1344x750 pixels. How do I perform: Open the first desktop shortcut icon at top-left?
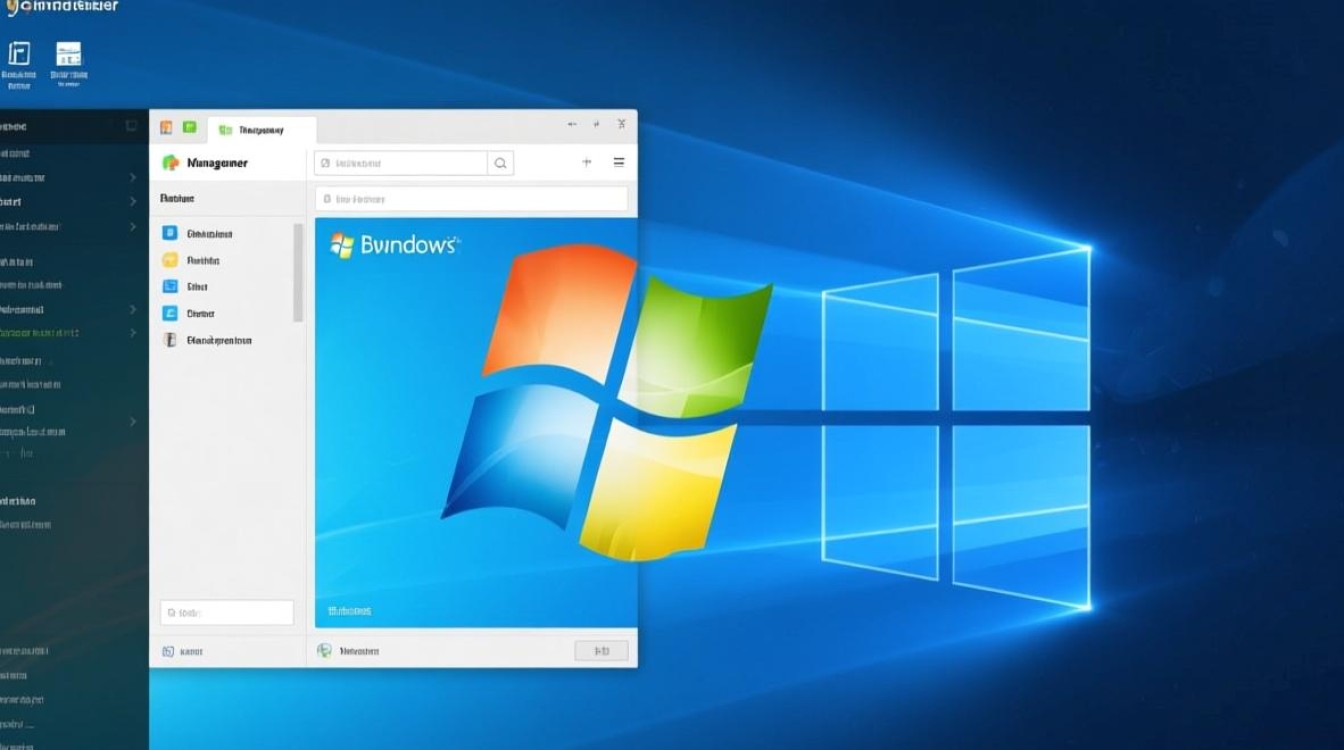(x=19, y=54)
